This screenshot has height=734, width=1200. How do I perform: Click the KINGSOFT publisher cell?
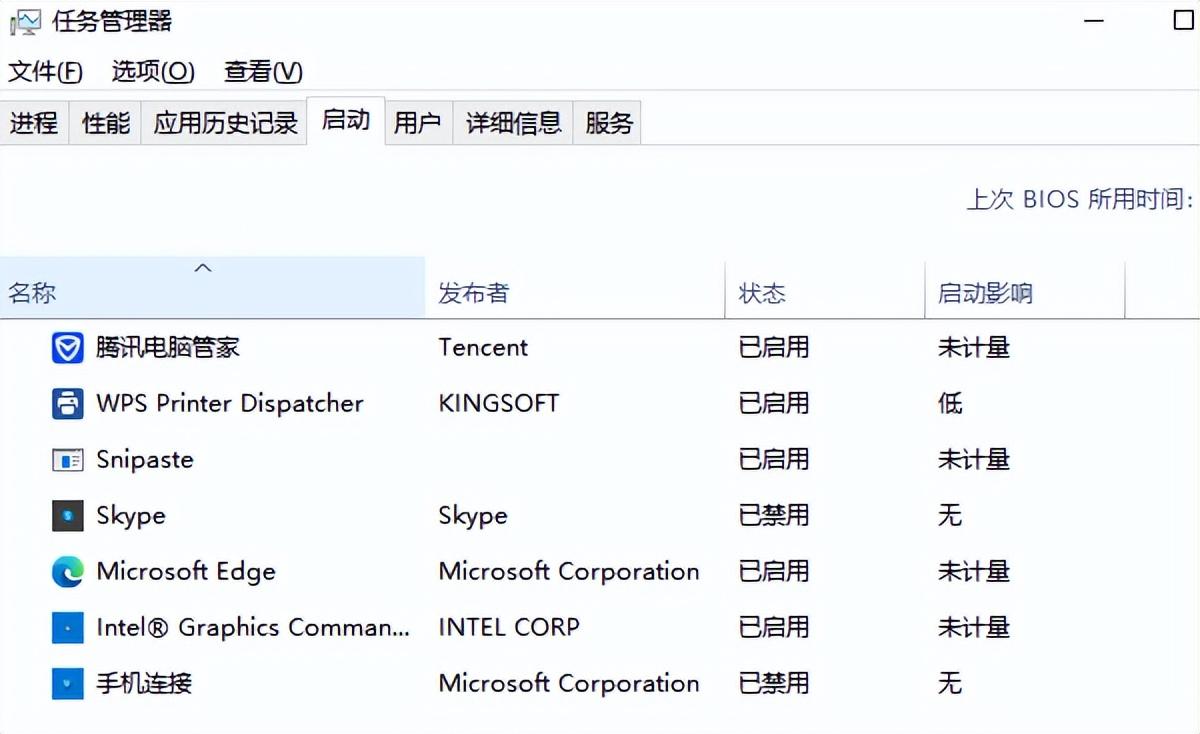(x=499, y=404)
